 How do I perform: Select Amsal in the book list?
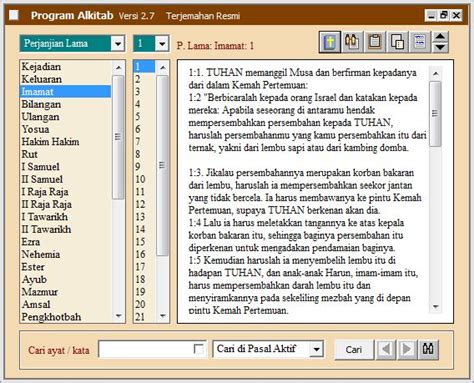click(65, 304)
